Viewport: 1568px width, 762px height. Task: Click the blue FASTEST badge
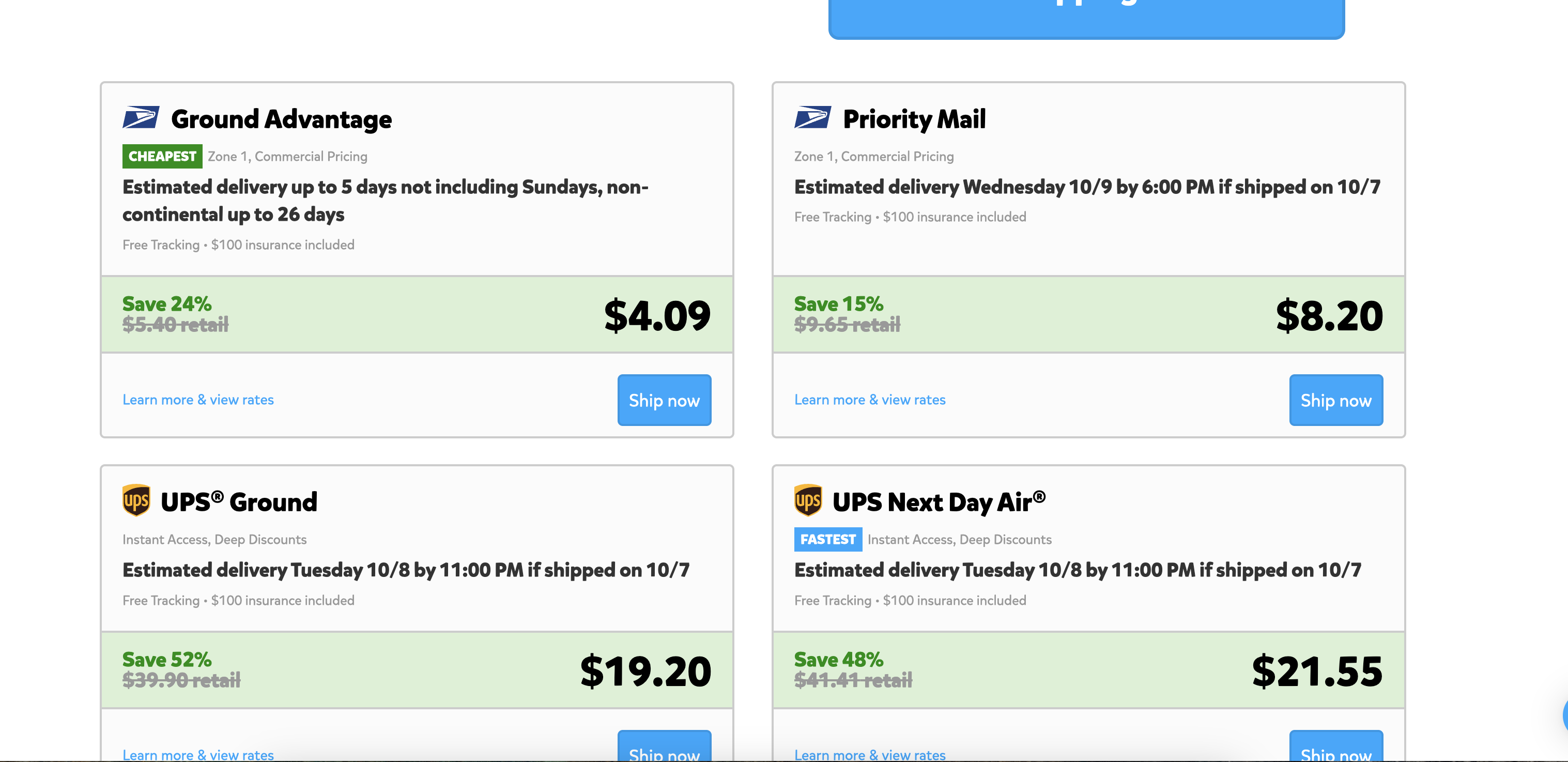click(x=827, y=539)
